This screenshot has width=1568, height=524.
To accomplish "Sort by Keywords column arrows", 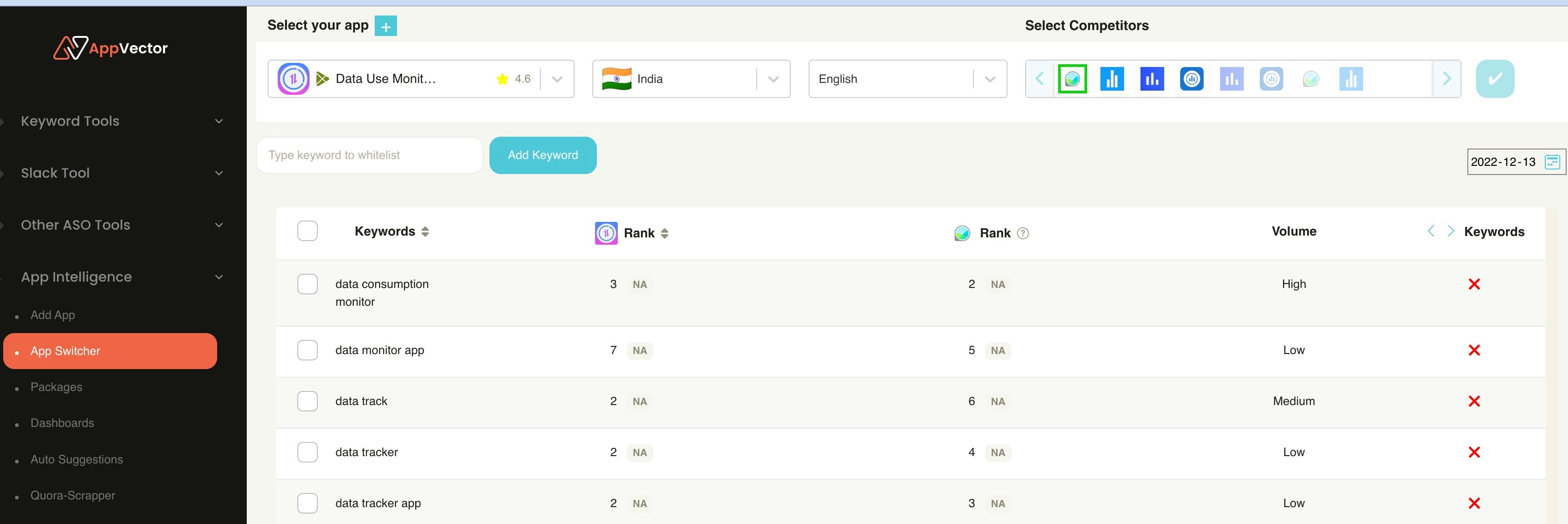I will [425, 231].
